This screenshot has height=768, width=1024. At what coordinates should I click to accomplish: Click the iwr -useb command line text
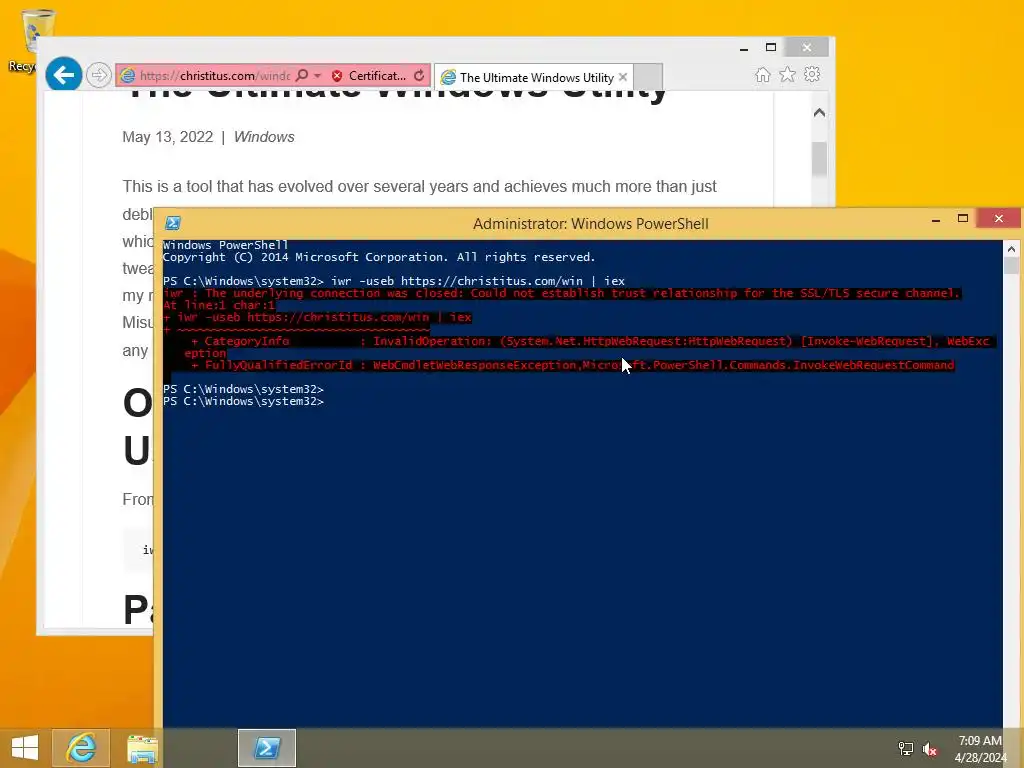[478, 281]
